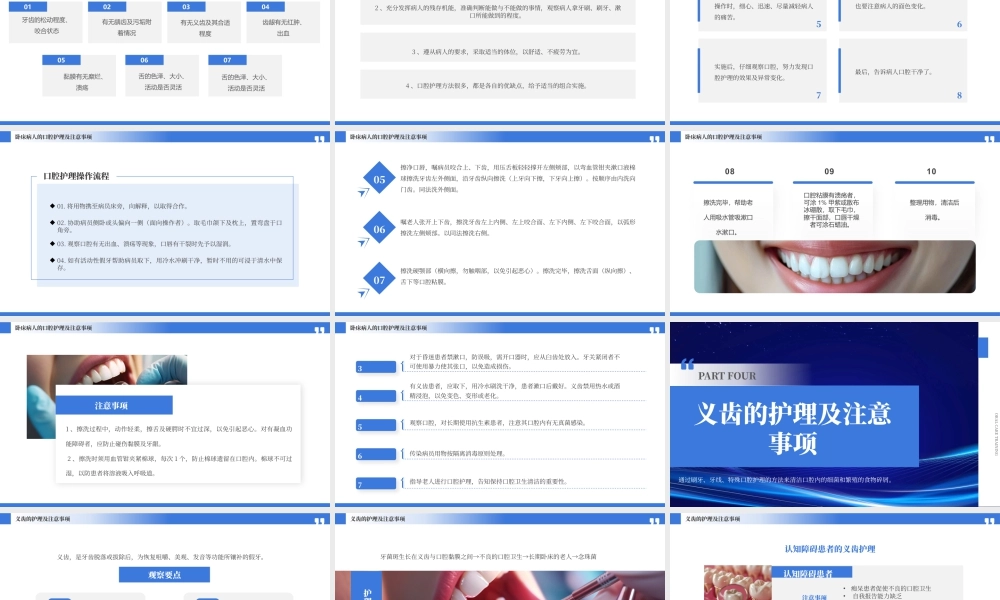Image resolution: width=1000 pixels, height=600 pixels.
Task: Click the quote mark on the 口腔护理操作流程 slide header
Action: (x=320, y=138)
